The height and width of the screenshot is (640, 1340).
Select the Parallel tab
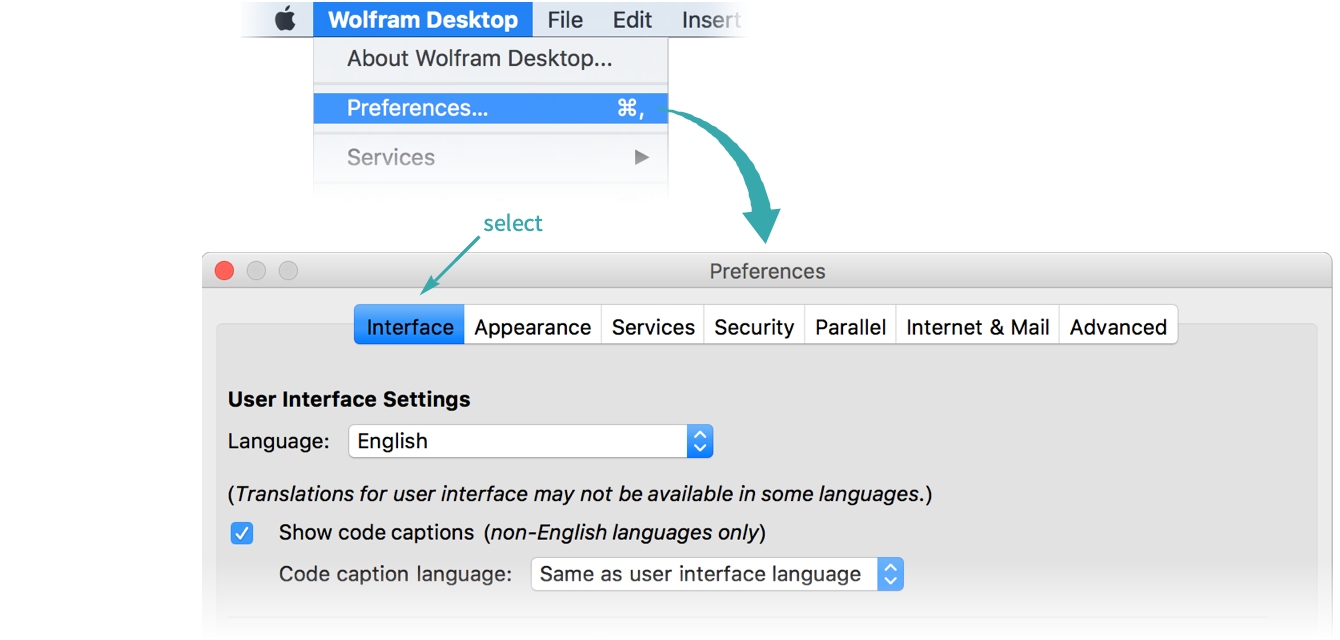click(850, 327)
